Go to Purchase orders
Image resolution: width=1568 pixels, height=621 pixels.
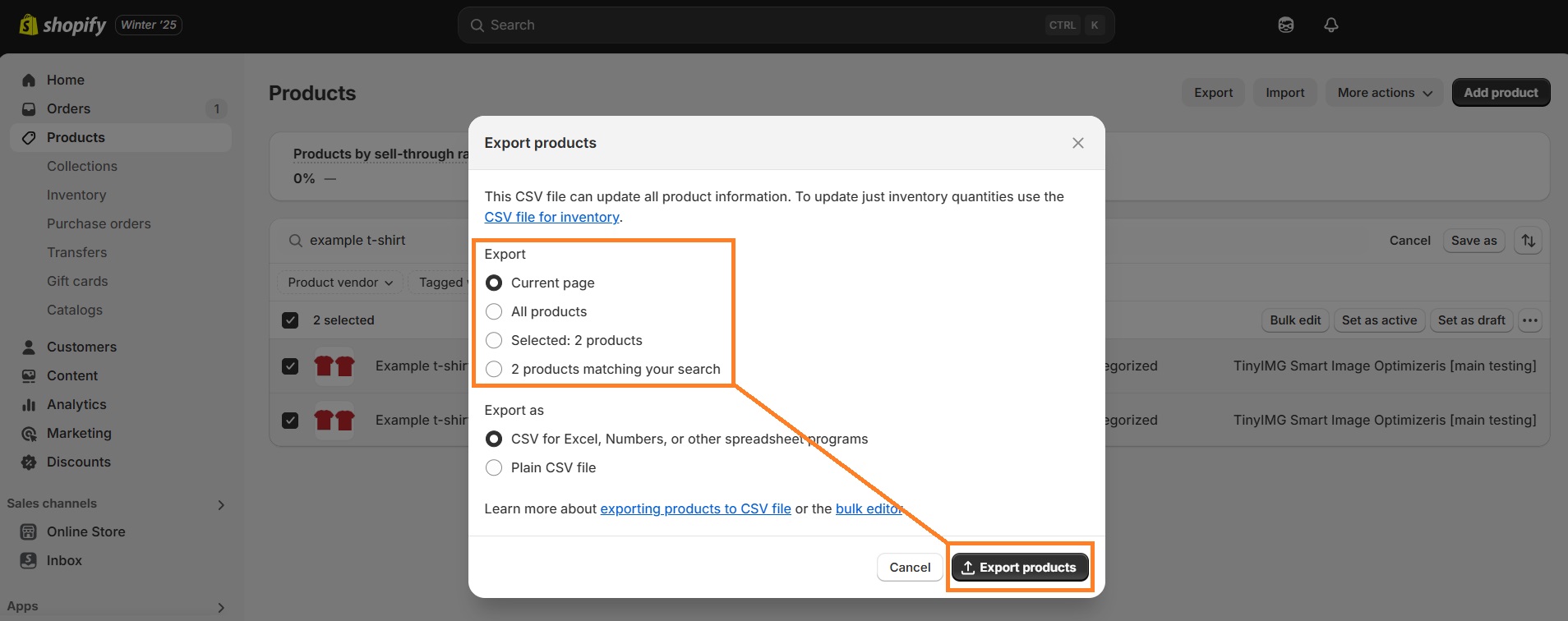(x=99, y=223)
